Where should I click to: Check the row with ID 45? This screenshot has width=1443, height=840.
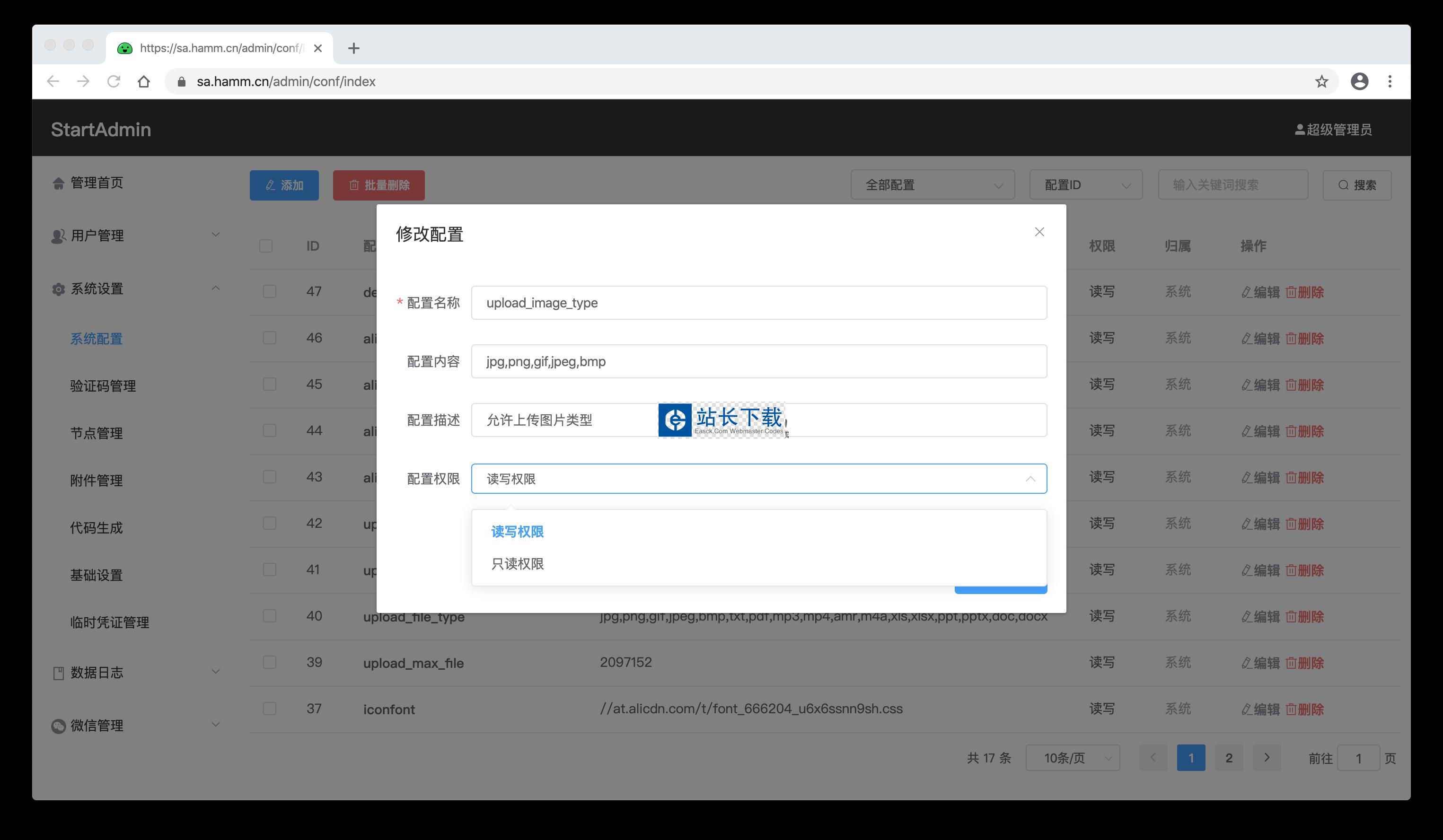point(269,384)
